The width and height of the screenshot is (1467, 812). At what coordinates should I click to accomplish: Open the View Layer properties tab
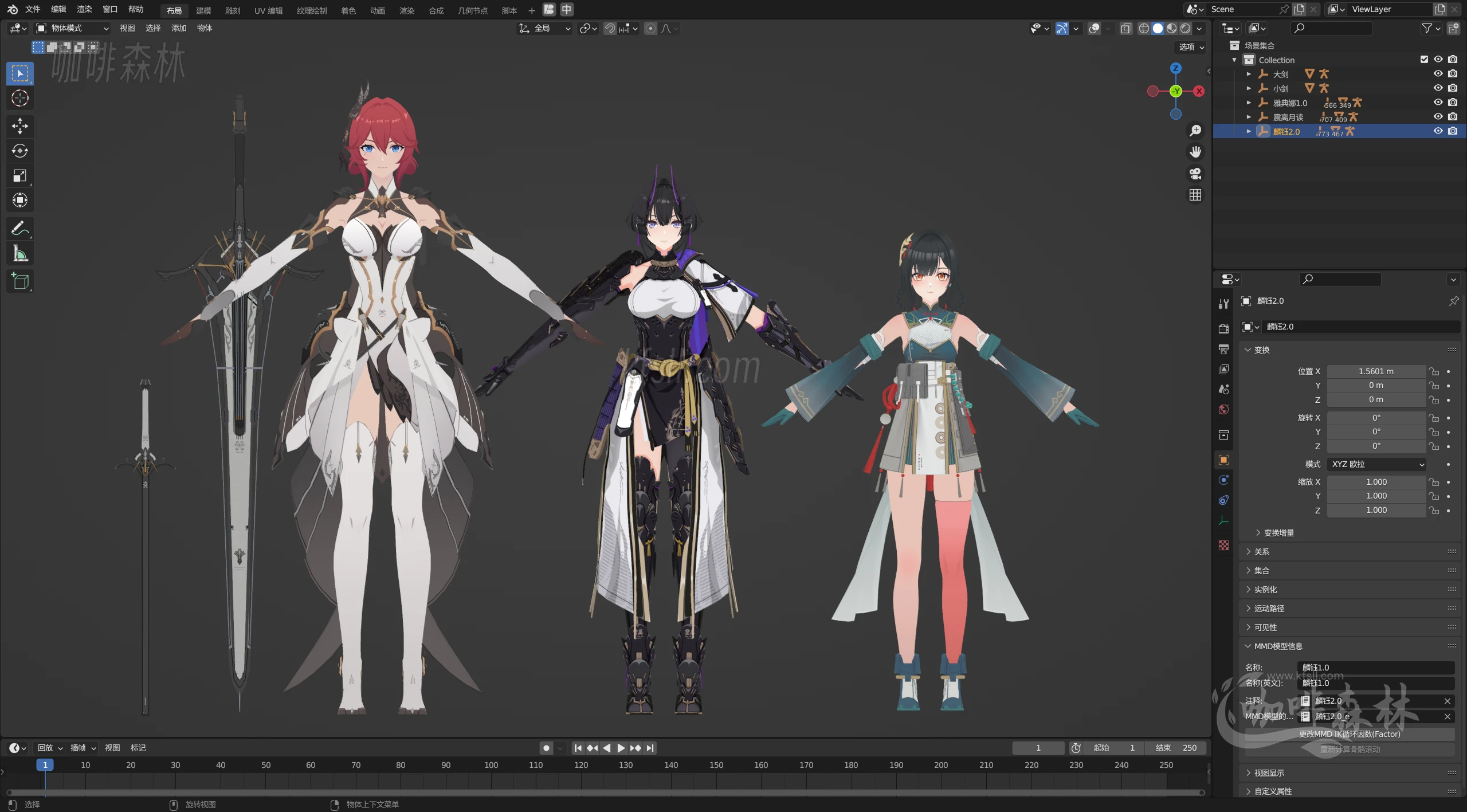[1223, 369]
